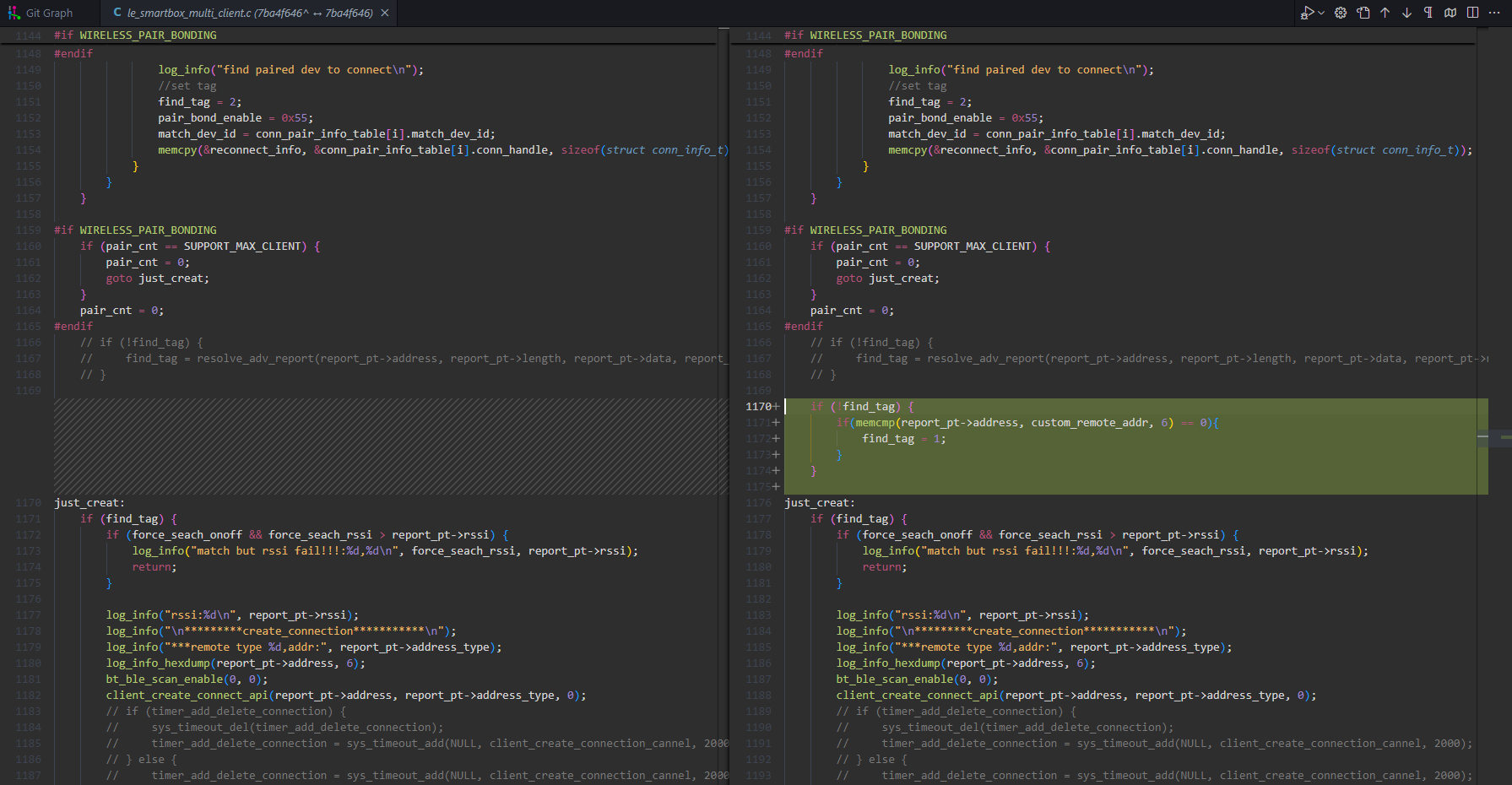Toggle whitespace display with the pilcrow icon
Screen dimensions: 1512x785
click(1428, 13)
